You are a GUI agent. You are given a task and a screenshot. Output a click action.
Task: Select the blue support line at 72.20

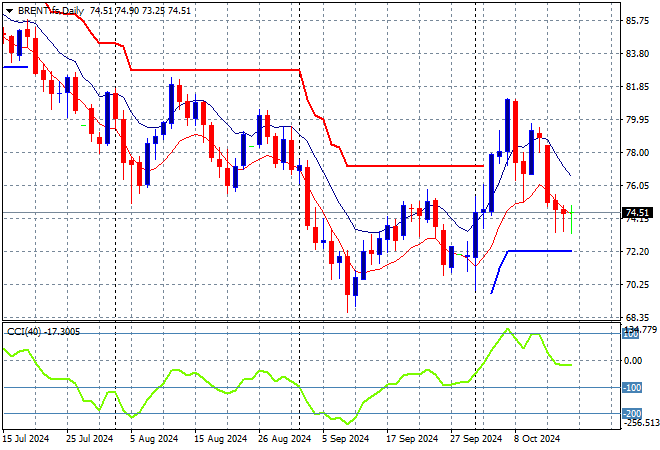click(x=540, y=251)
